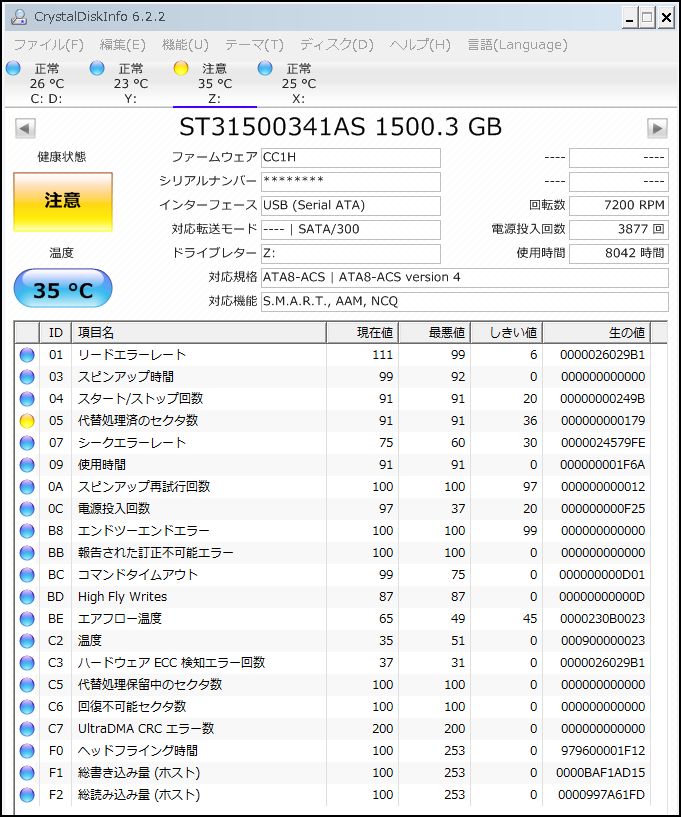Click the yellow caution icon for ID 05
This screenshot has height=817, width=681.
[27, 421]
